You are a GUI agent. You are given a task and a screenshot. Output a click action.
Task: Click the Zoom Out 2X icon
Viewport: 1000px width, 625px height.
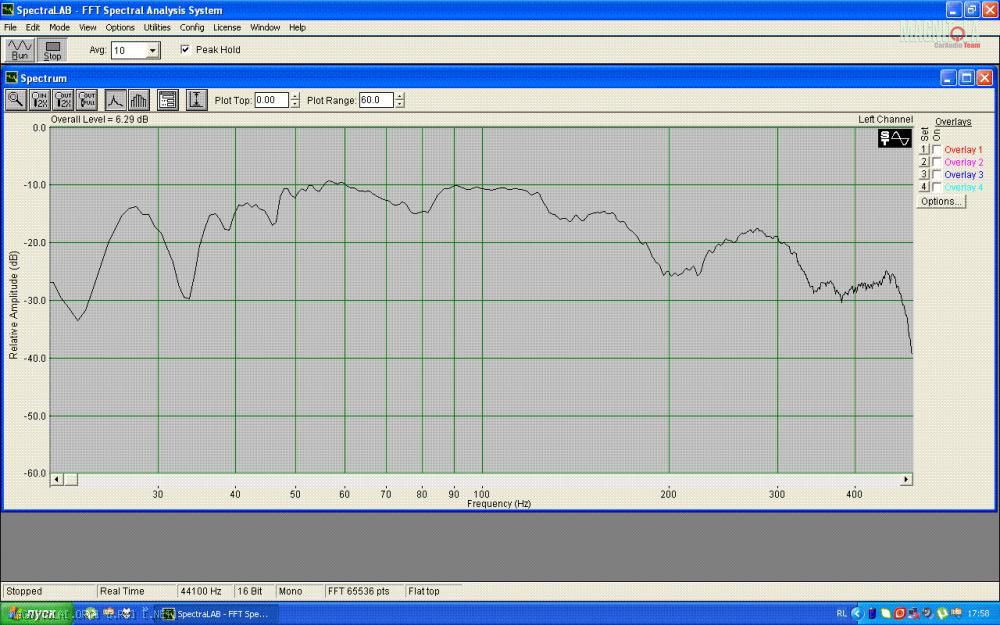tap(63, 99)
